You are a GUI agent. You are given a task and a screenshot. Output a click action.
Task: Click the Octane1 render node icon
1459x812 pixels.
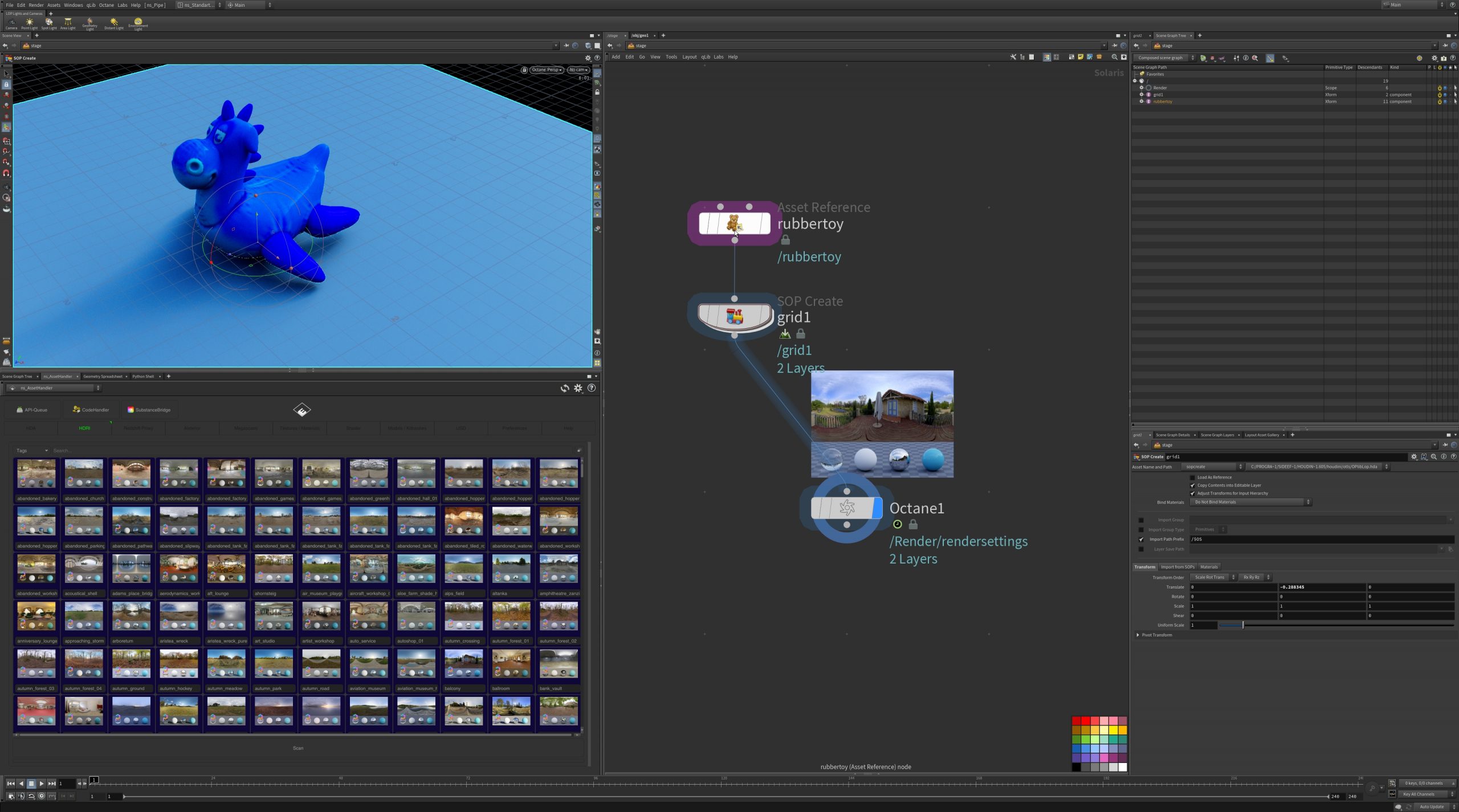846,508
